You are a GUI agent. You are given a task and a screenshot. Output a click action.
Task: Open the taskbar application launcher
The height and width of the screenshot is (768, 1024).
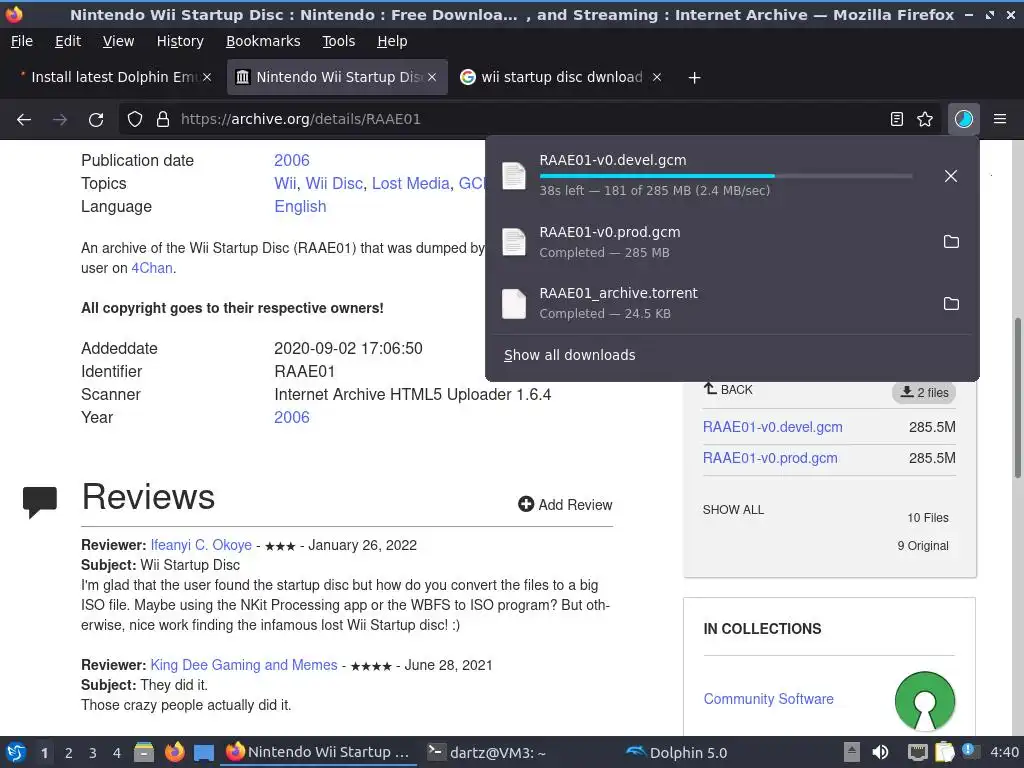tap(16, 752)
